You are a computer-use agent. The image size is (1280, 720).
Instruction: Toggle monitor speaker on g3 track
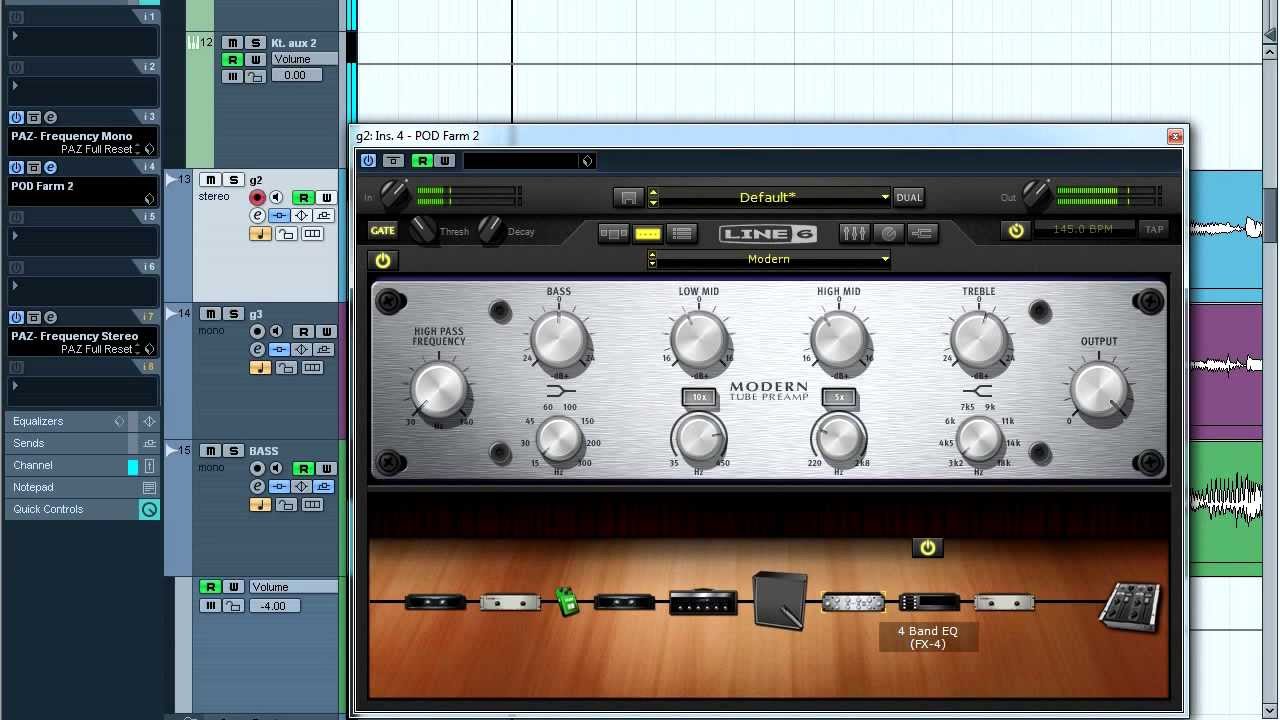point(277,332)
